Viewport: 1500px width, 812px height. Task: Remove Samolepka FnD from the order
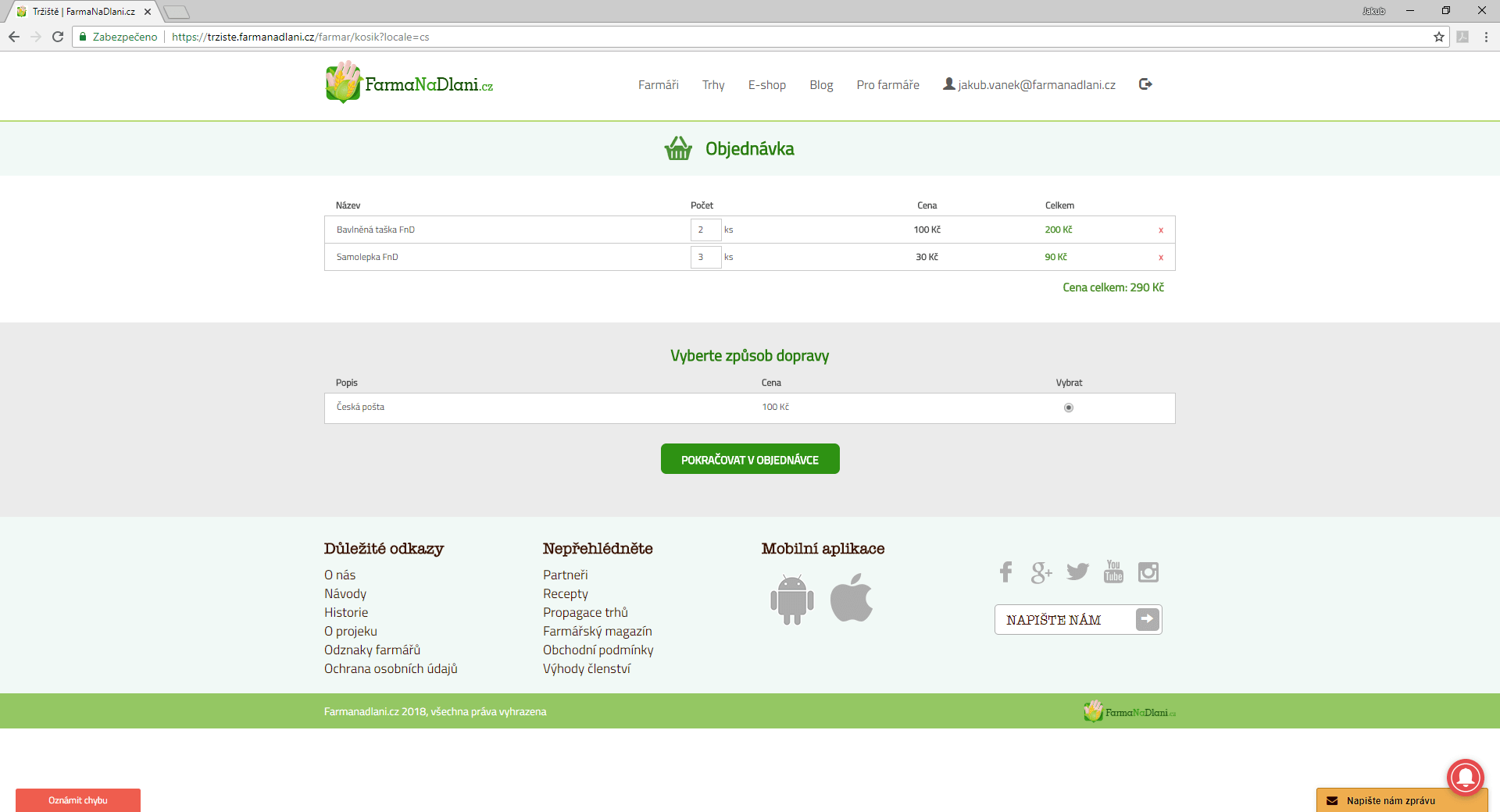point(1161,258)
